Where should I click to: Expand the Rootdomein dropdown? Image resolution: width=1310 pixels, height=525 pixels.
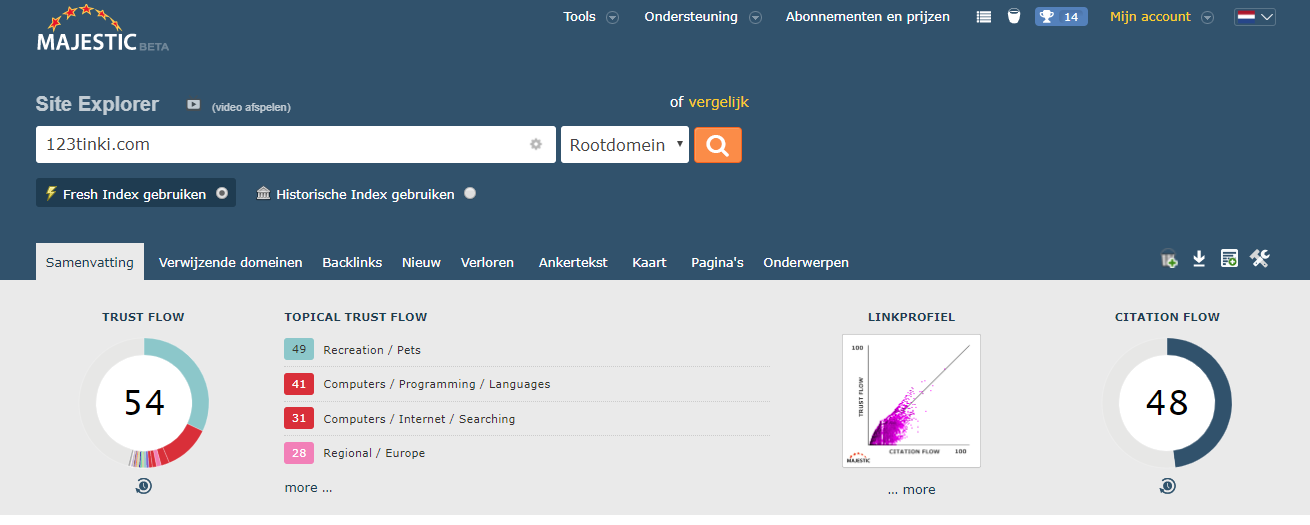pyautogui.click(x=625, y=145)
